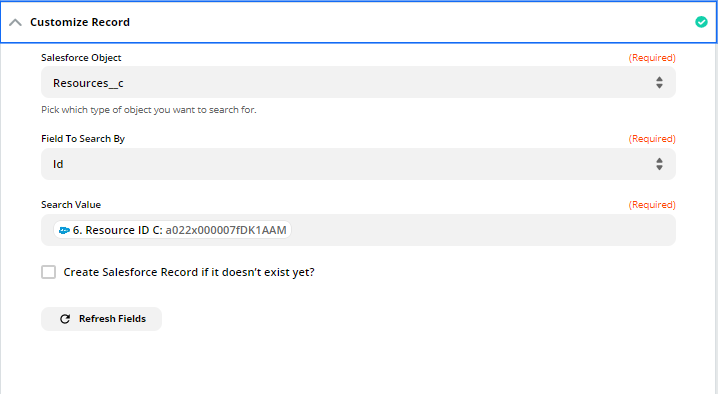Click the Field To Search By label
This screenshot has height=394, width=718.
tap(83, 139)
